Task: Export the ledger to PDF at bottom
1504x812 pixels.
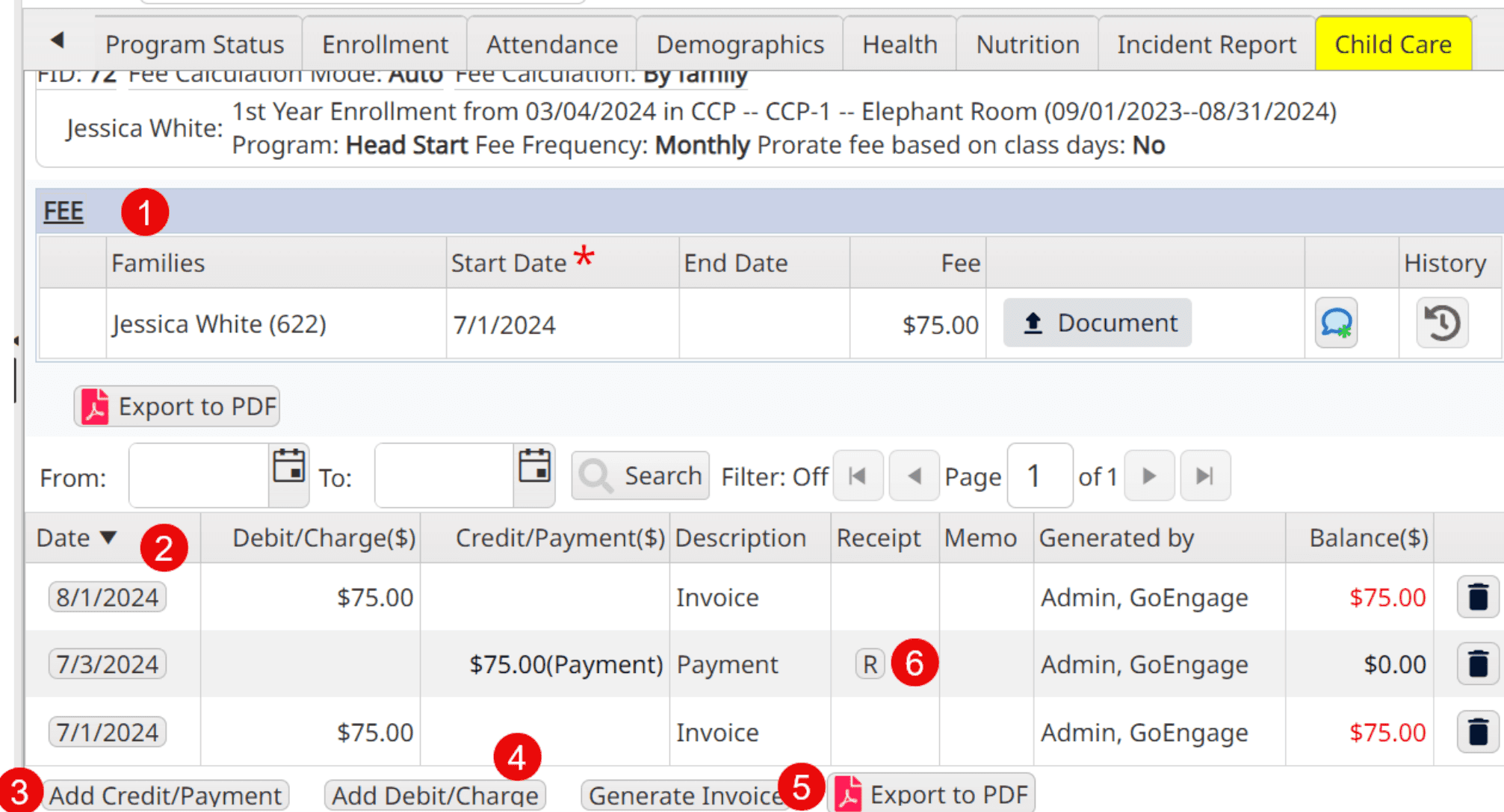Action: tap(931, 793)
